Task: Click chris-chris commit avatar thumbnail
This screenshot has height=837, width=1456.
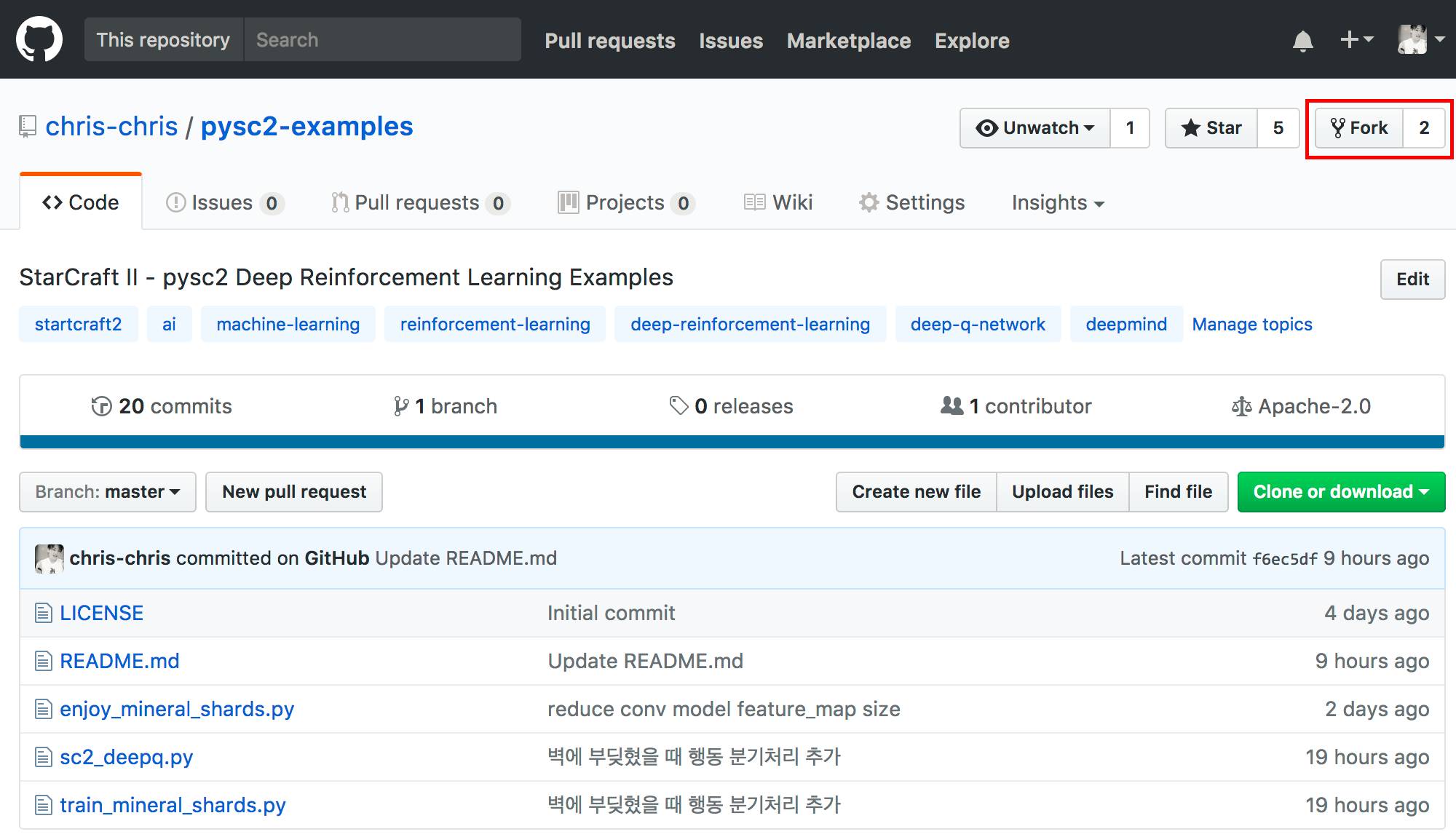Action: click(49, 558)
